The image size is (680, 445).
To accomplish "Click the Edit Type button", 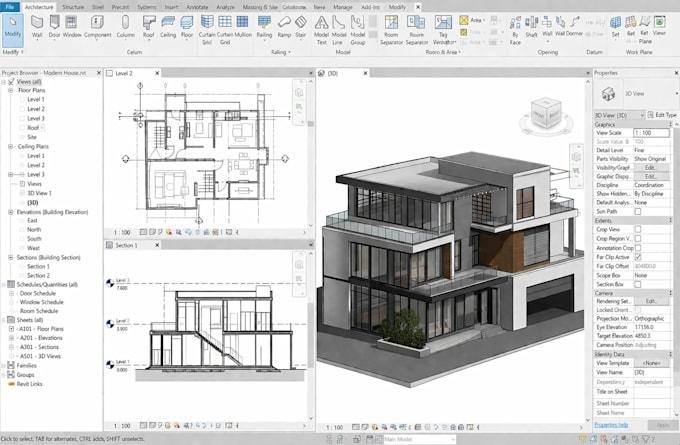I will click(662, 115).
